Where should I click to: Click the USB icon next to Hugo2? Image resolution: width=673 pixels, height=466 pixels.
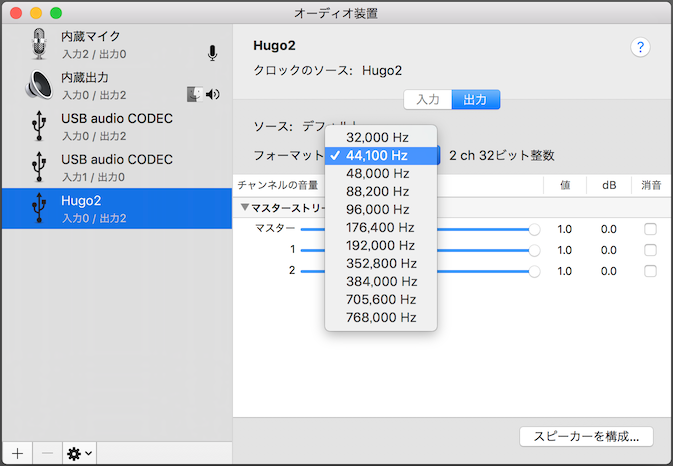pyautogui.click(x=39, y=208)
